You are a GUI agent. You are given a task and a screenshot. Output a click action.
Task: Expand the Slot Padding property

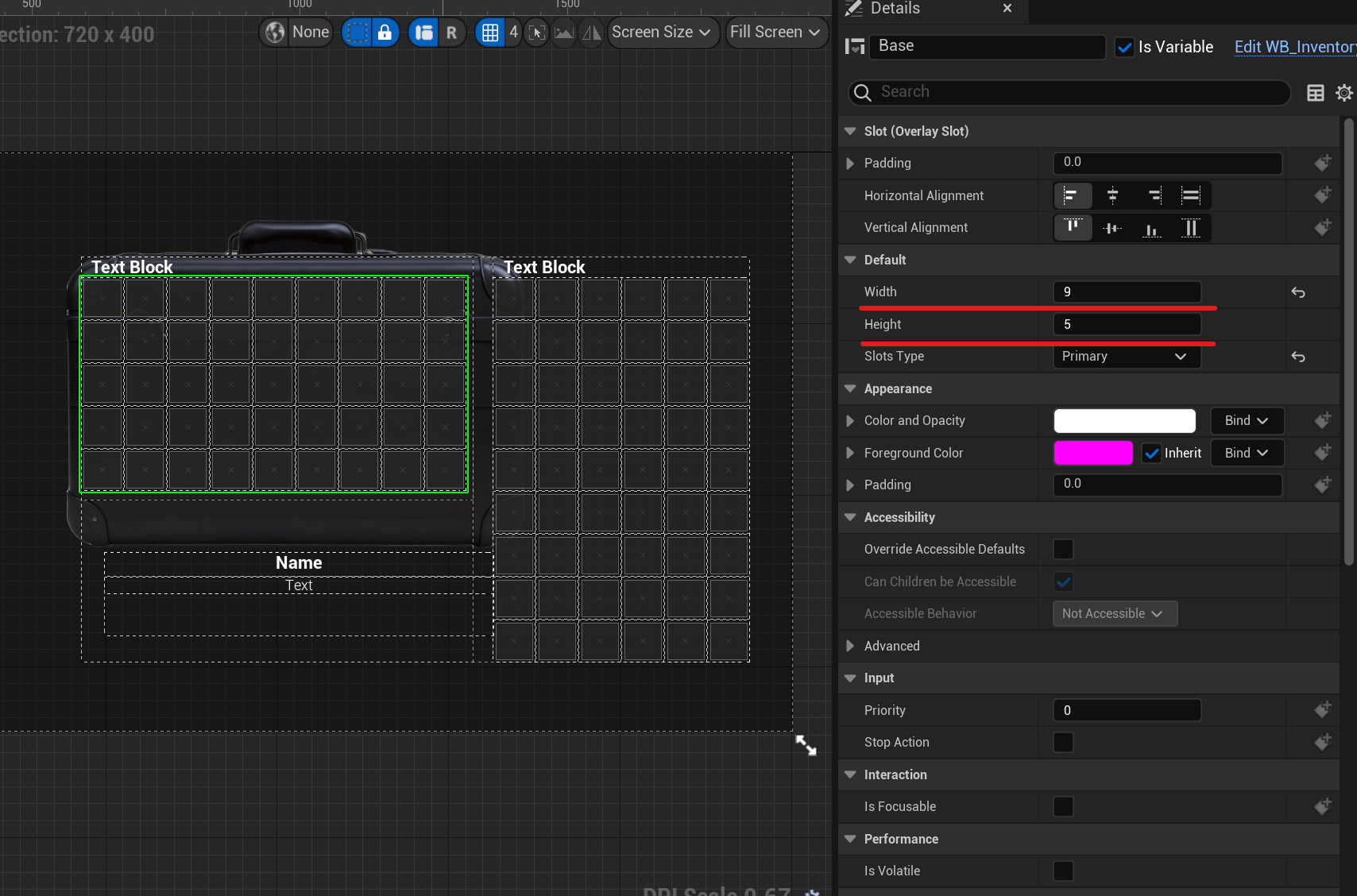click(x=850, y=163)
